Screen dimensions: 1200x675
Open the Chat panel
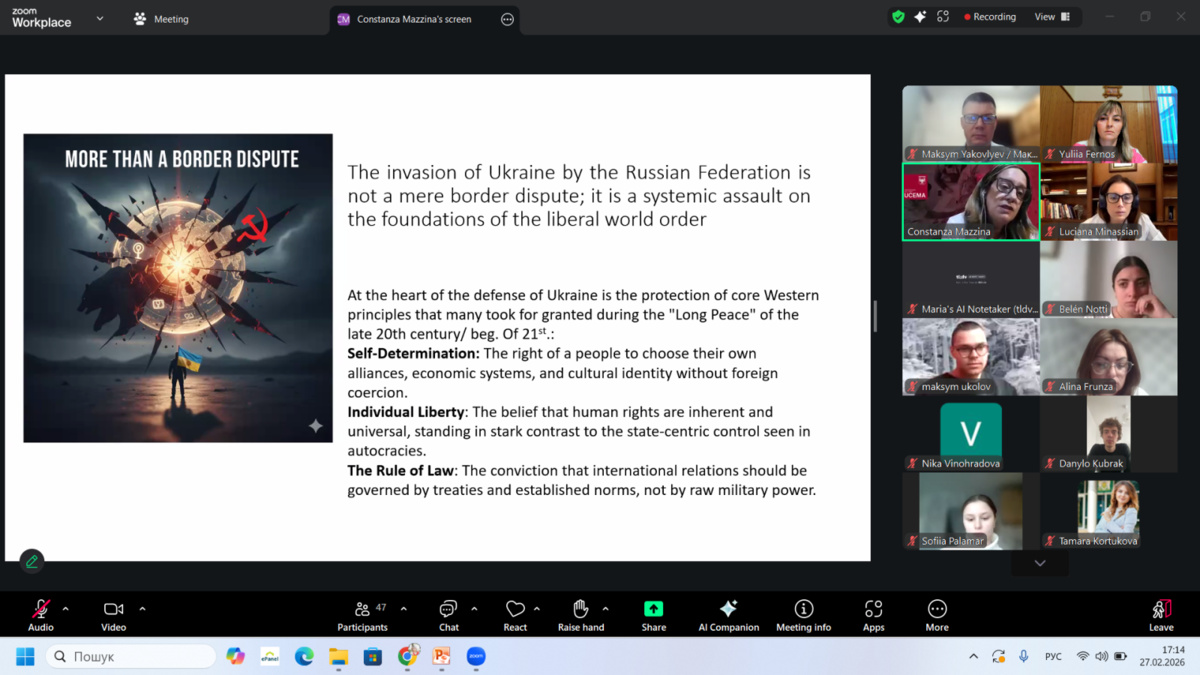[x=448, y=614]
